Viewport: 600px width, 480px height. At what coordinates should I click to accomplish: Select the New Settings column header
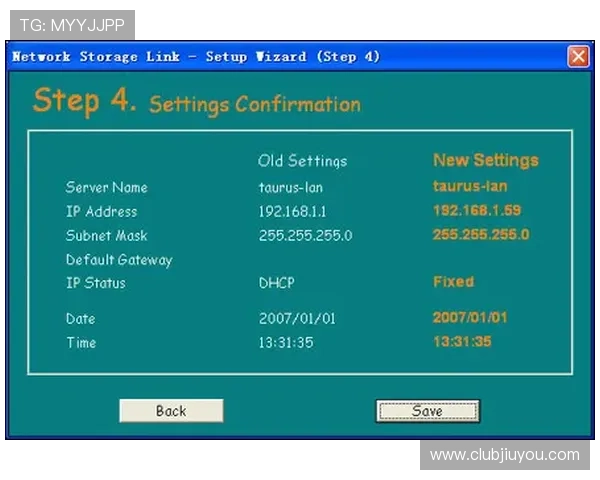[485, 160]
